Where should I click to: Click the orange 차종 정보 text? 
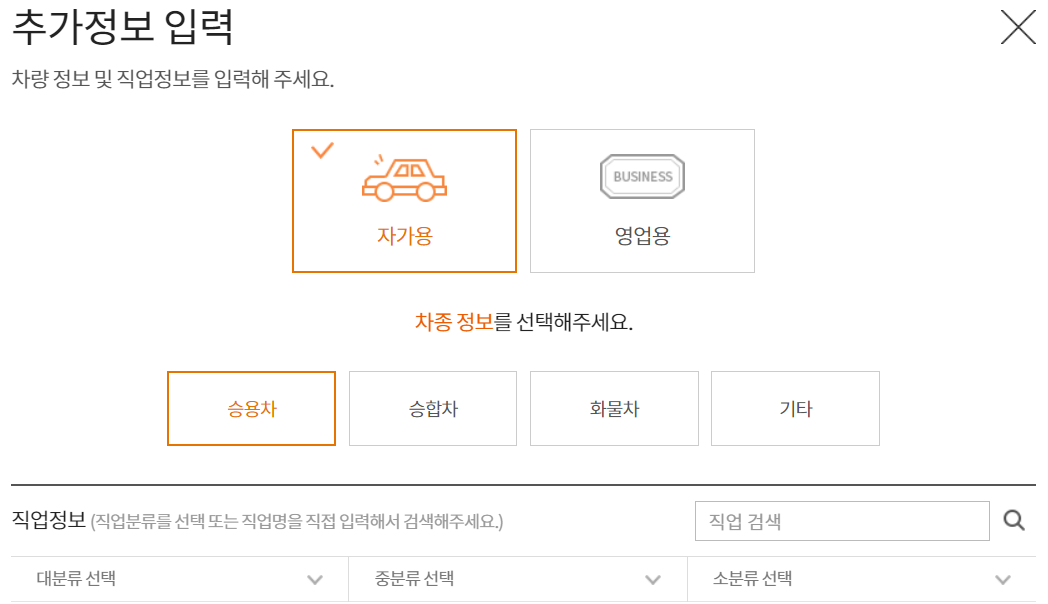tap(454, 323)
